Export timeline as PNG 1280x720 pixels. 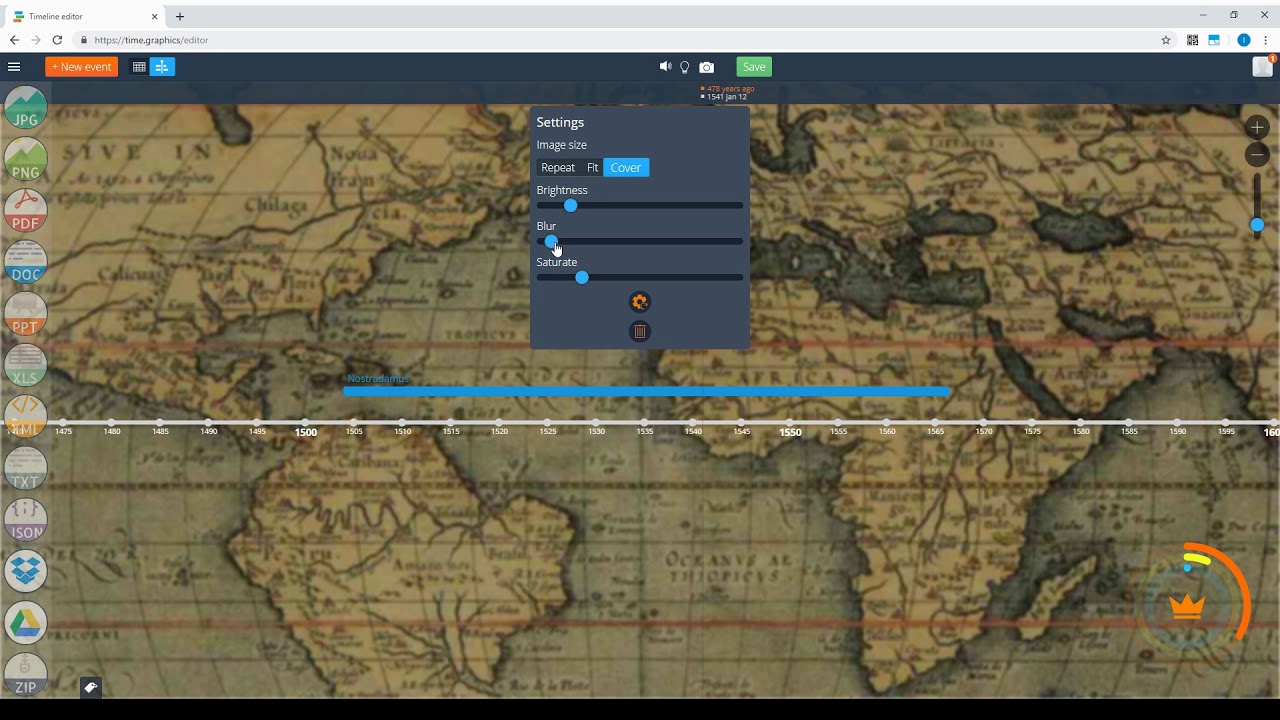[x=26, y=160]
